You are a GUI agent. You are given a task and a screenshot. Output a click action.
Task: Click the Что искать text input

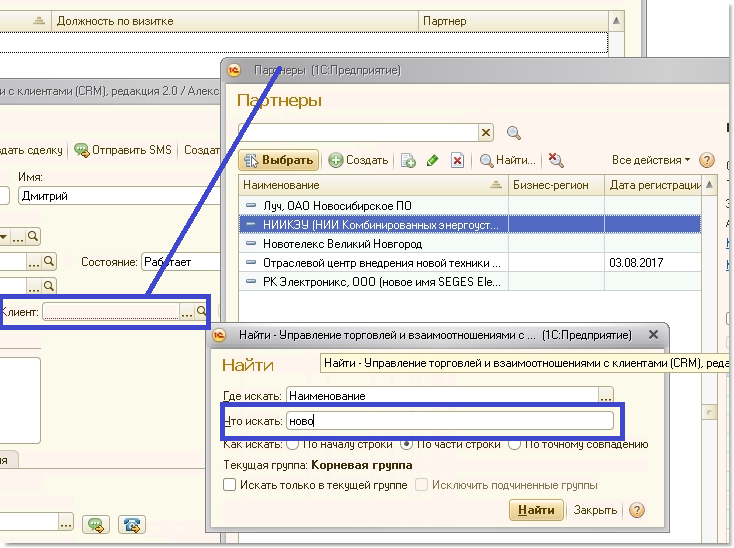[449, 421]
